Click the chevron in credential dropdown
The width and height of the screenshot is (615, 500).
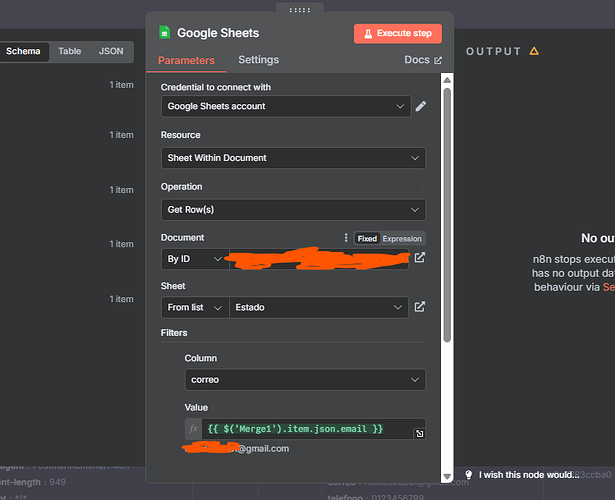[400, 106]
